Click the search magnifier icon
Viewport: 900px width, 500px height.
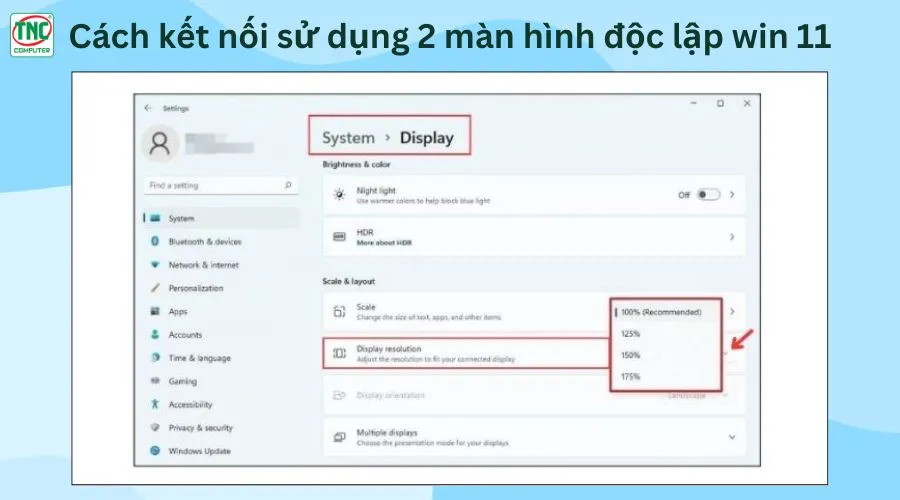tap(288, 185)
